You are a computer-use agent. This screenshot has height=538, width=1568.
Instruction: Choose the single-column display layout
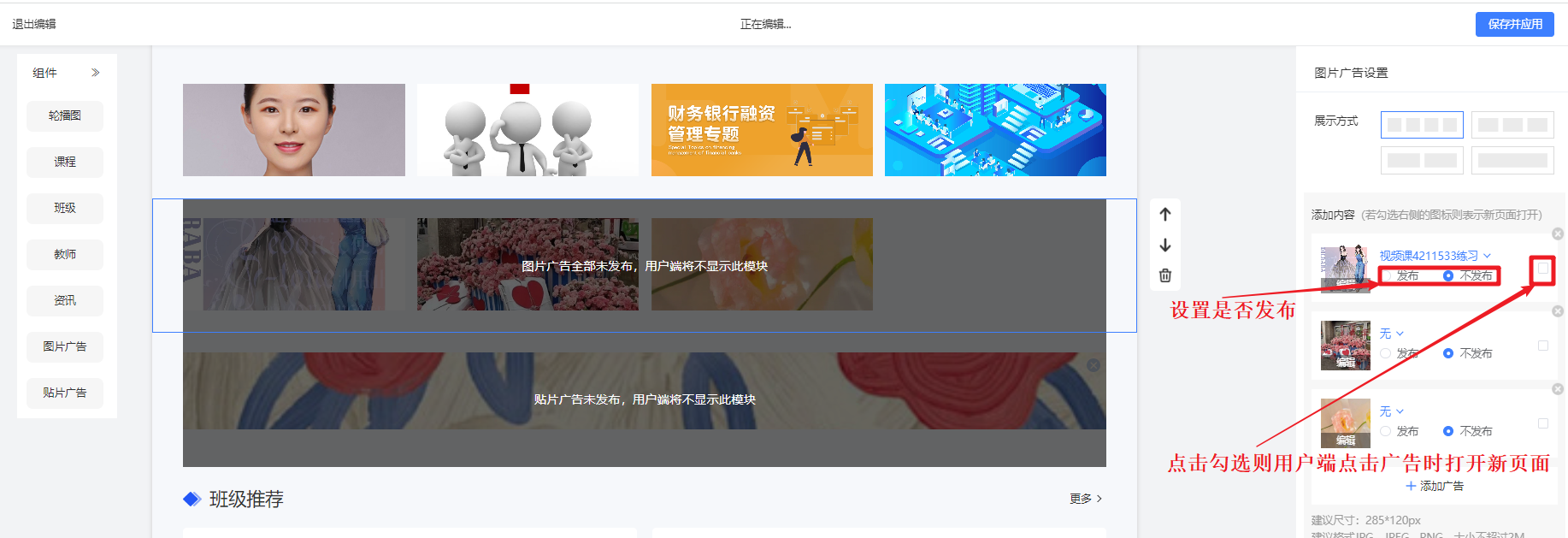coord(1512,160)
